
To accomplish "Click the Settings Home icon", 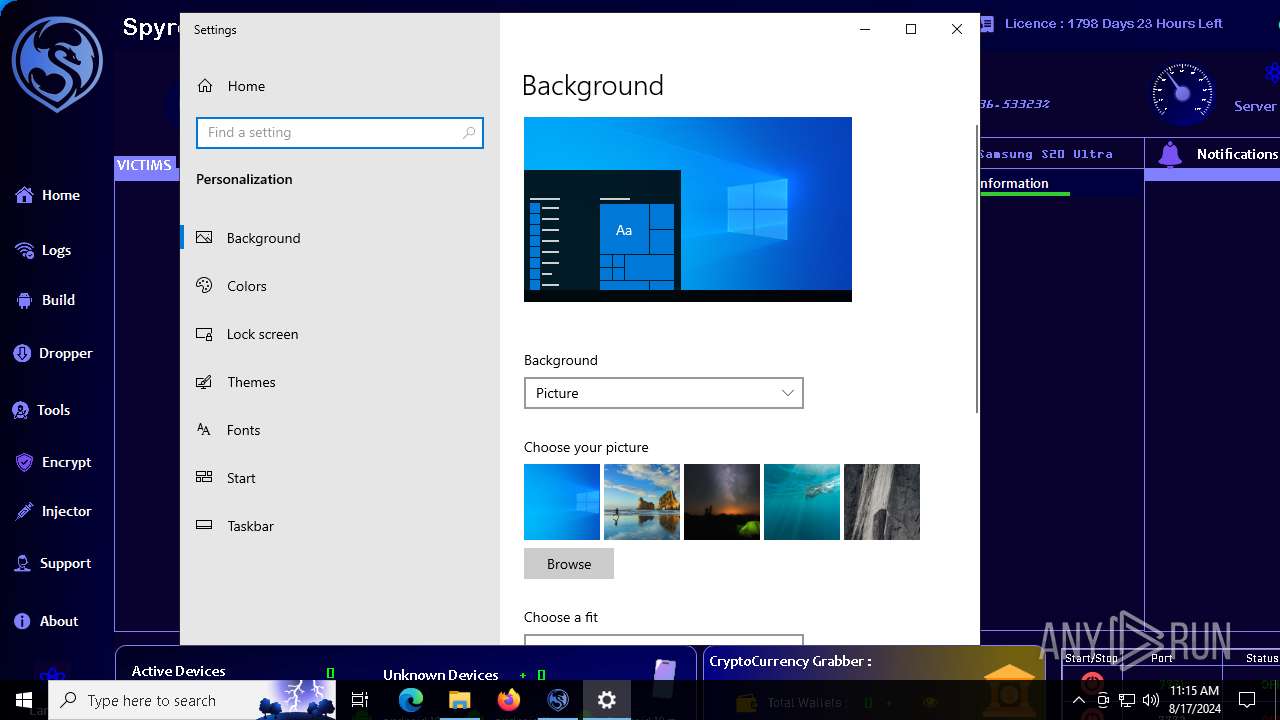I will coord(205,86).
